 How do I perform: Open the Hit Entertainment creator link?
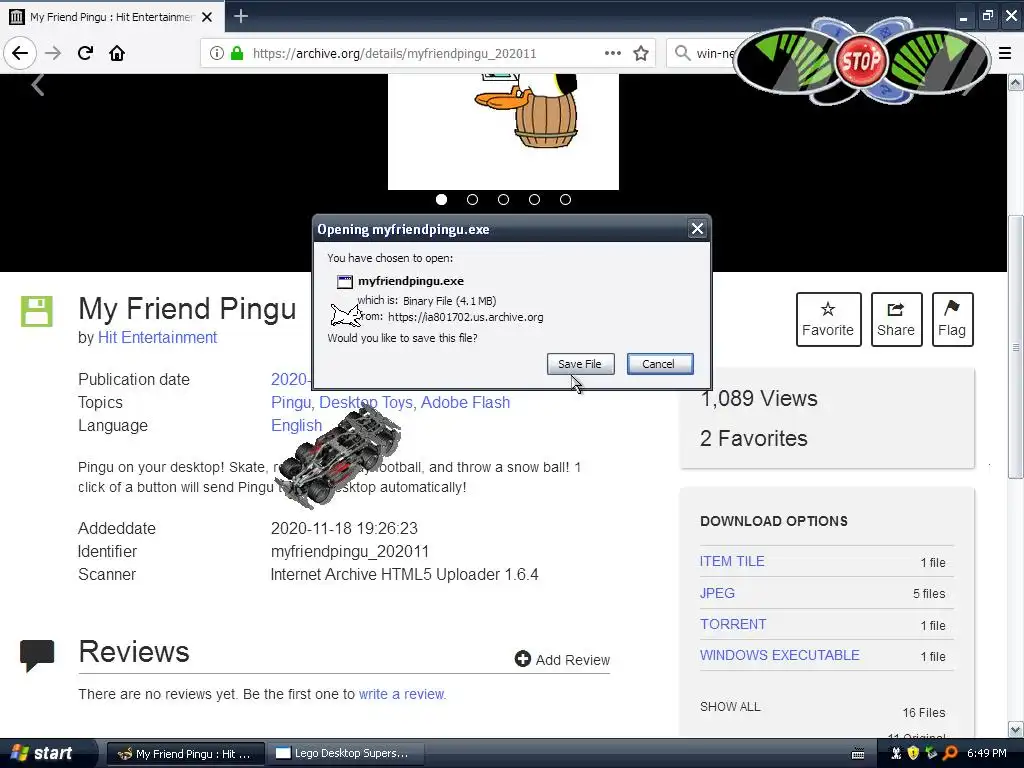157,338
